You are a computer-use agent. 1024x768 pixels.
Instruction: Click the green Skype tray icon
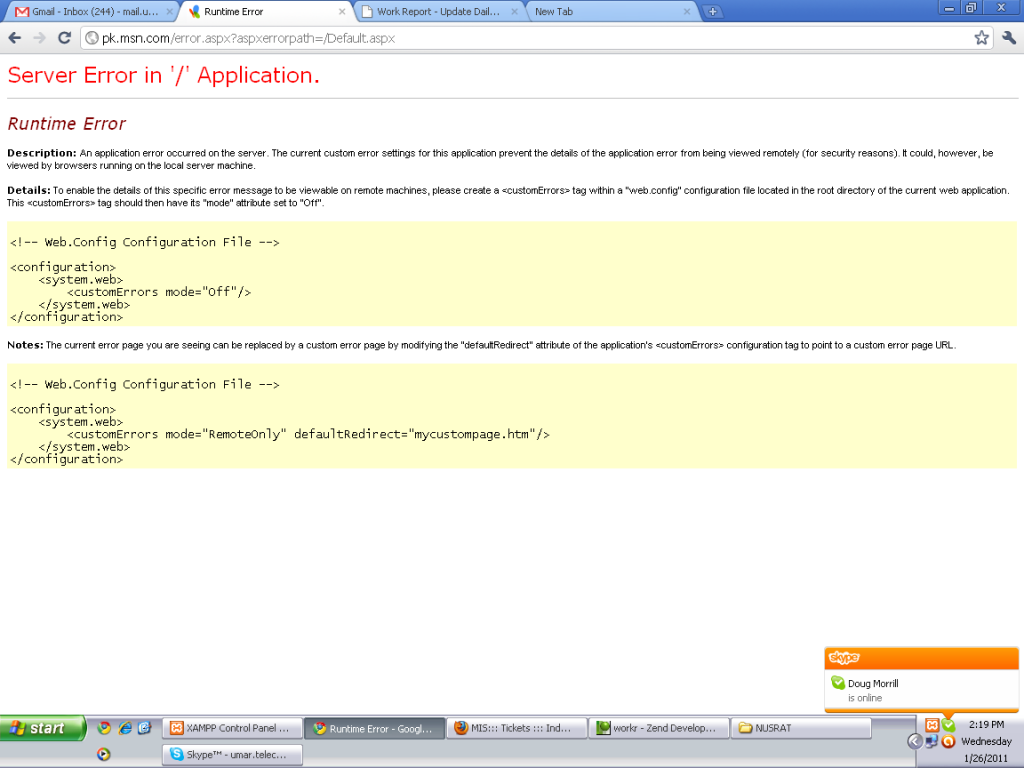pyautogui.click(x=948, y=724)
